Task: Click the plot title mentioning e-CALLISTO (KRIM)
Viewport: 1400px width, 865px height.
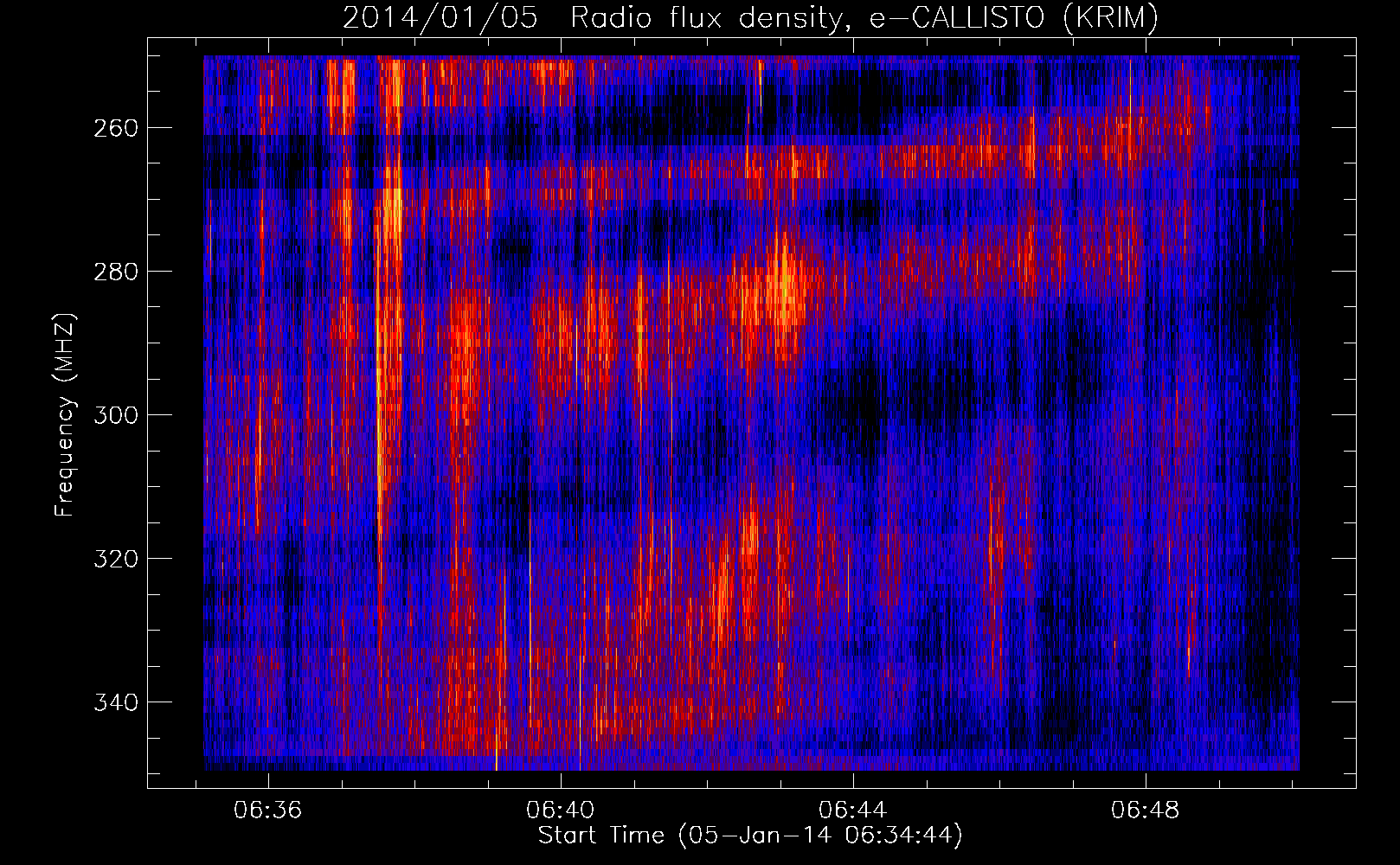Action: coord(750,17)
